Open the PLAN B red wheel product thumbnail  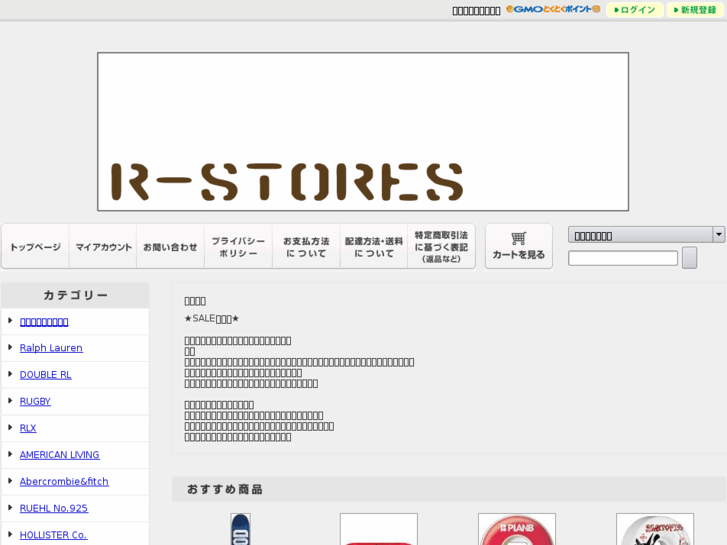coord(517,529)
